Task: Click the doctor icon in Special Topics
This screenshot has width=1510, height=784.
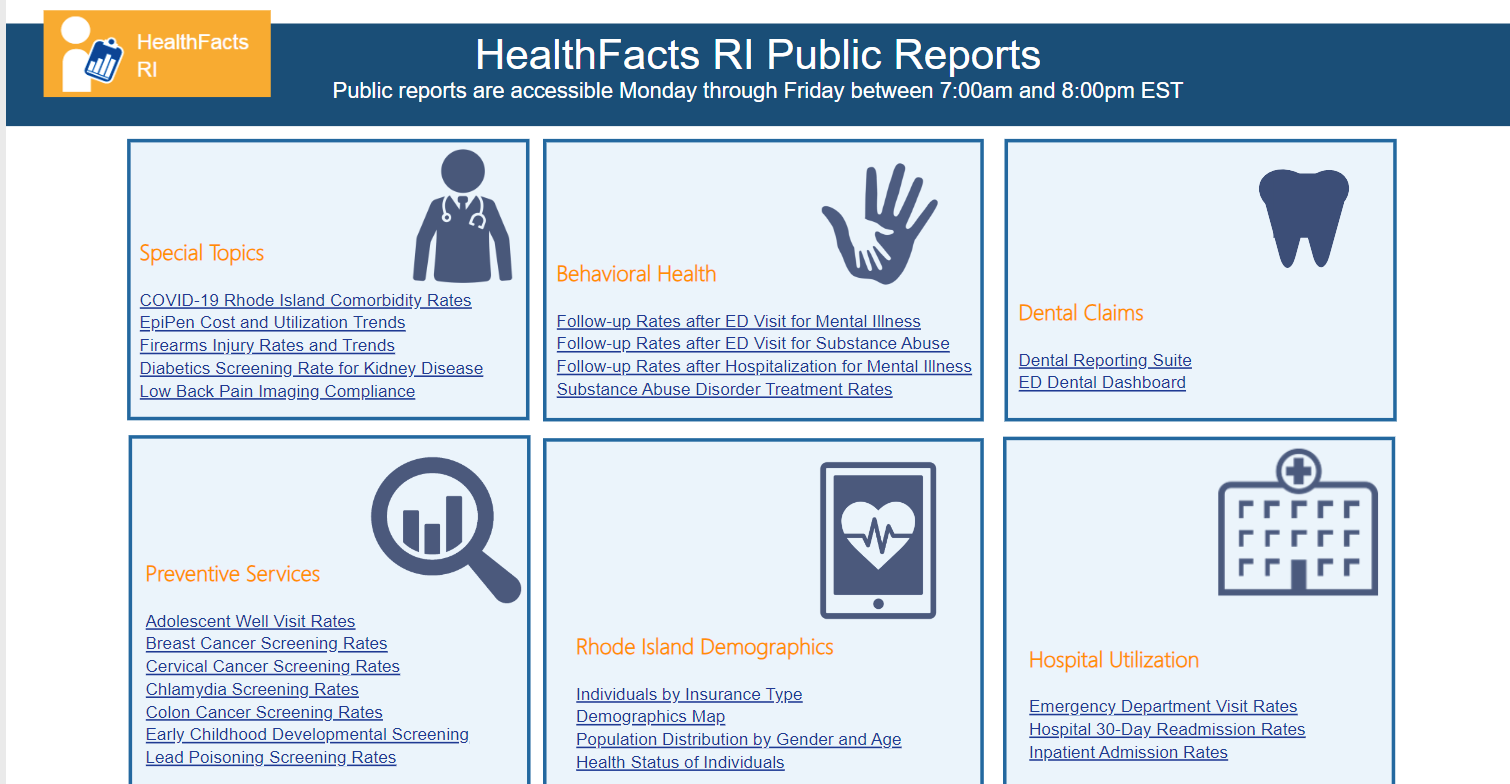Action: (x=462, y=215)
